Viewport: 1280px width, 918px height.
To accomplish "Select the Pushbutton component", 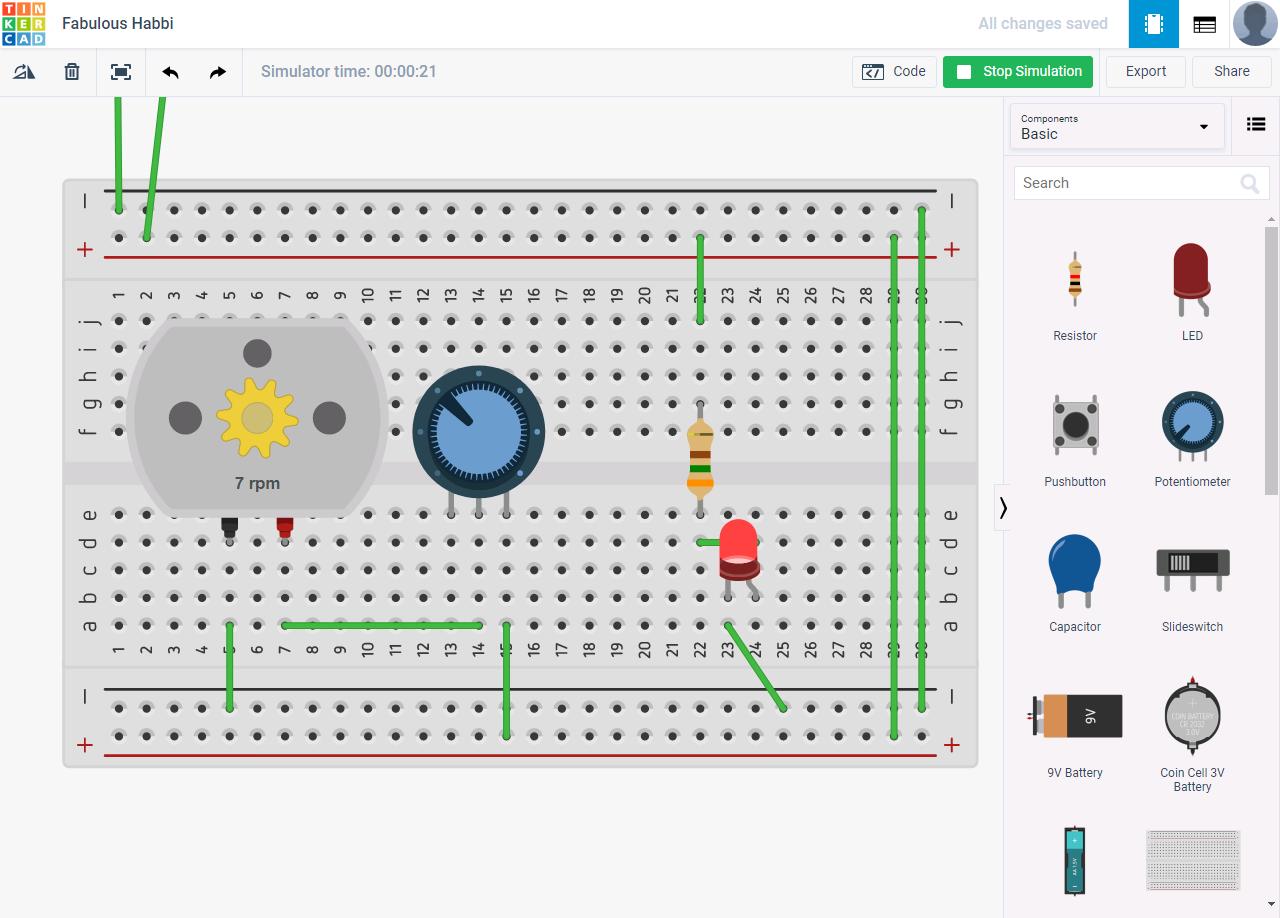I will pyautogui.click(x=1074, y=435).
